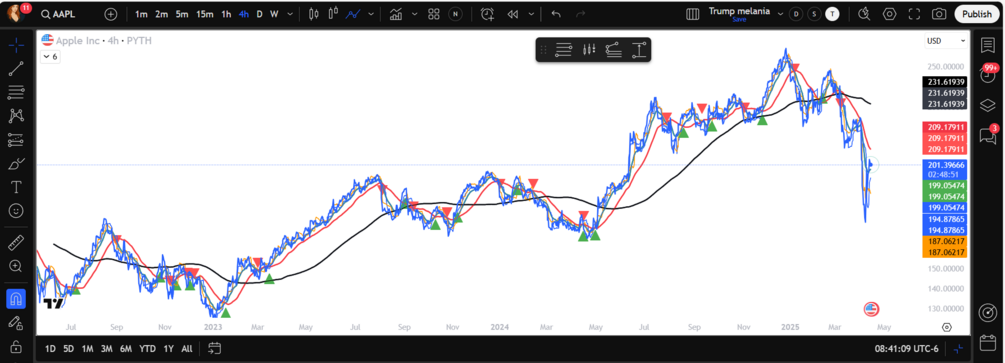The height and width of the screenshot is (363, 1005).
Task: Switch to the 15m timeframe
Action: pyautogui.click(x=204, y=14)
